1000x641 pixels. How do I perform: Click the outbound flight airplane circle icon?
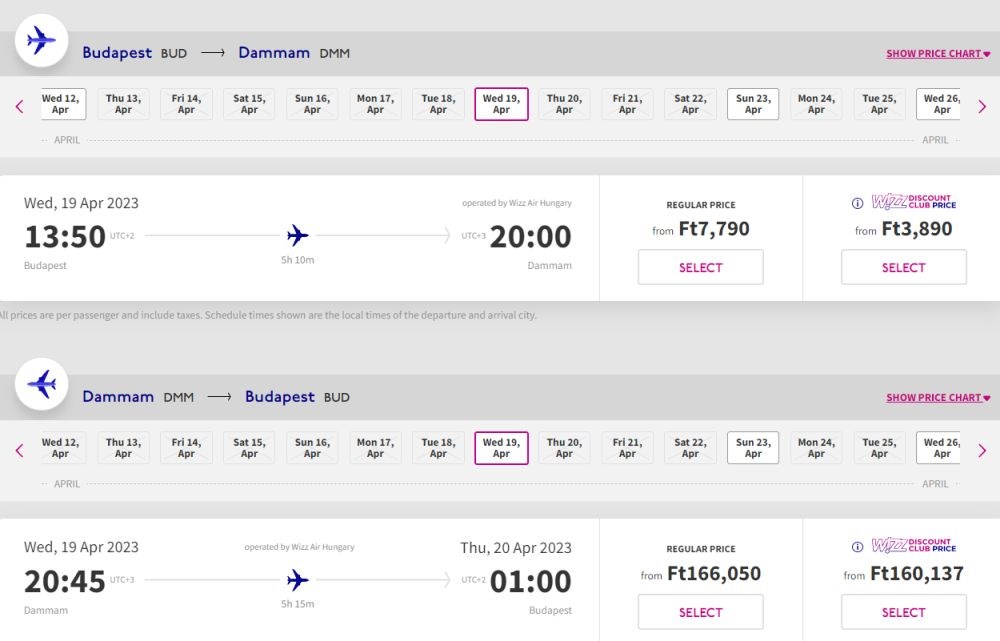coord(41,41)
